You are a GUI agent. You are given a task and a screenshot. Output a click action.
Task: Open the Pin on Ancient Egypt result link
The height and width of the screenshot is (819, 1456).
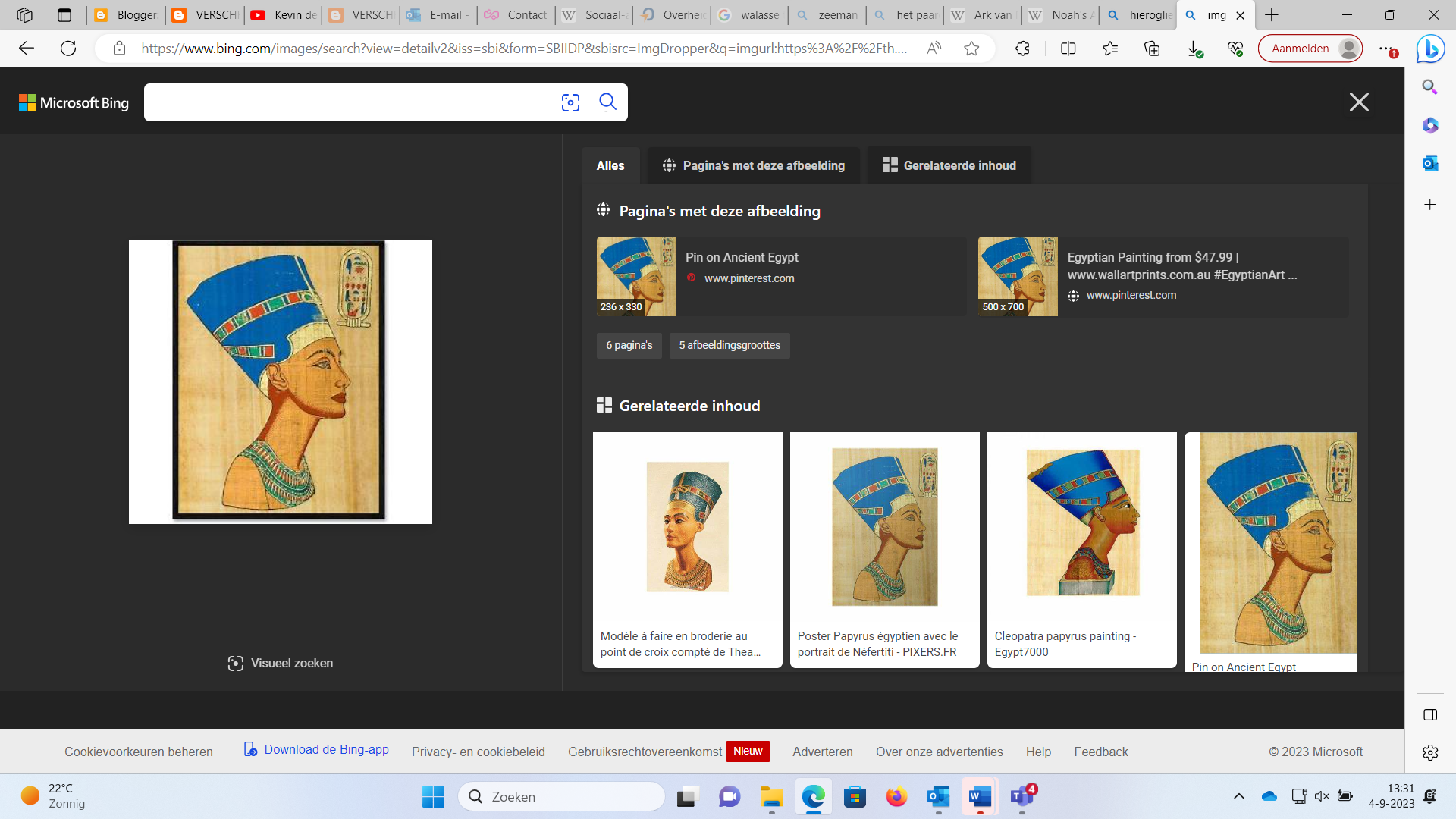pos(742,258)
